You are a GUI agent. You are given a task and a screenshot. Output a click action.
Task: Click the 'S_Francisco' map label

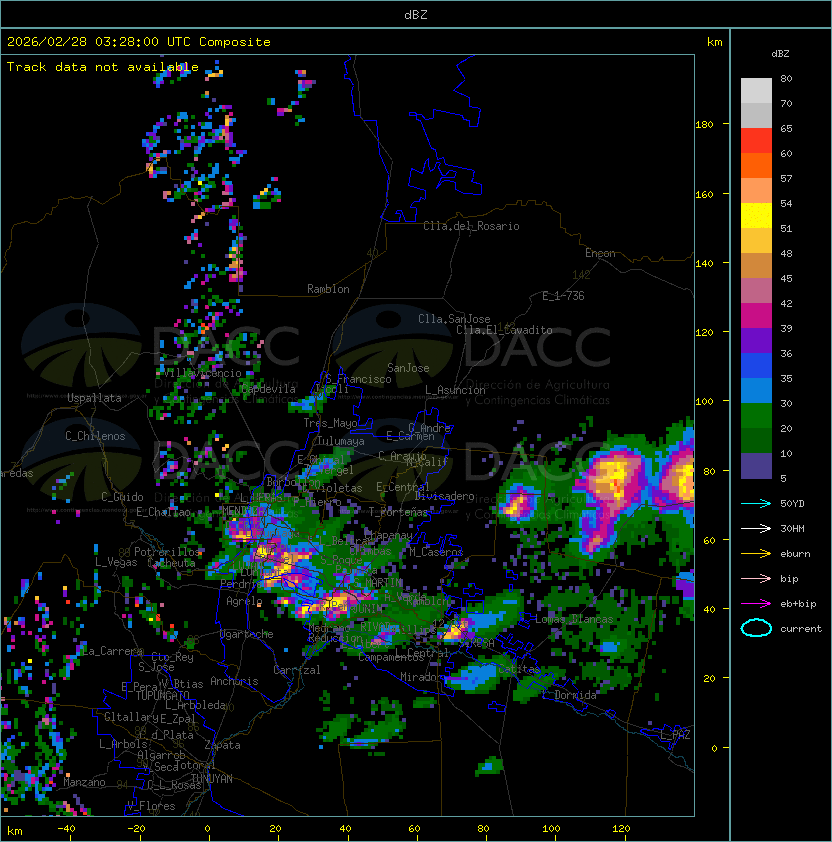(358, 379)
